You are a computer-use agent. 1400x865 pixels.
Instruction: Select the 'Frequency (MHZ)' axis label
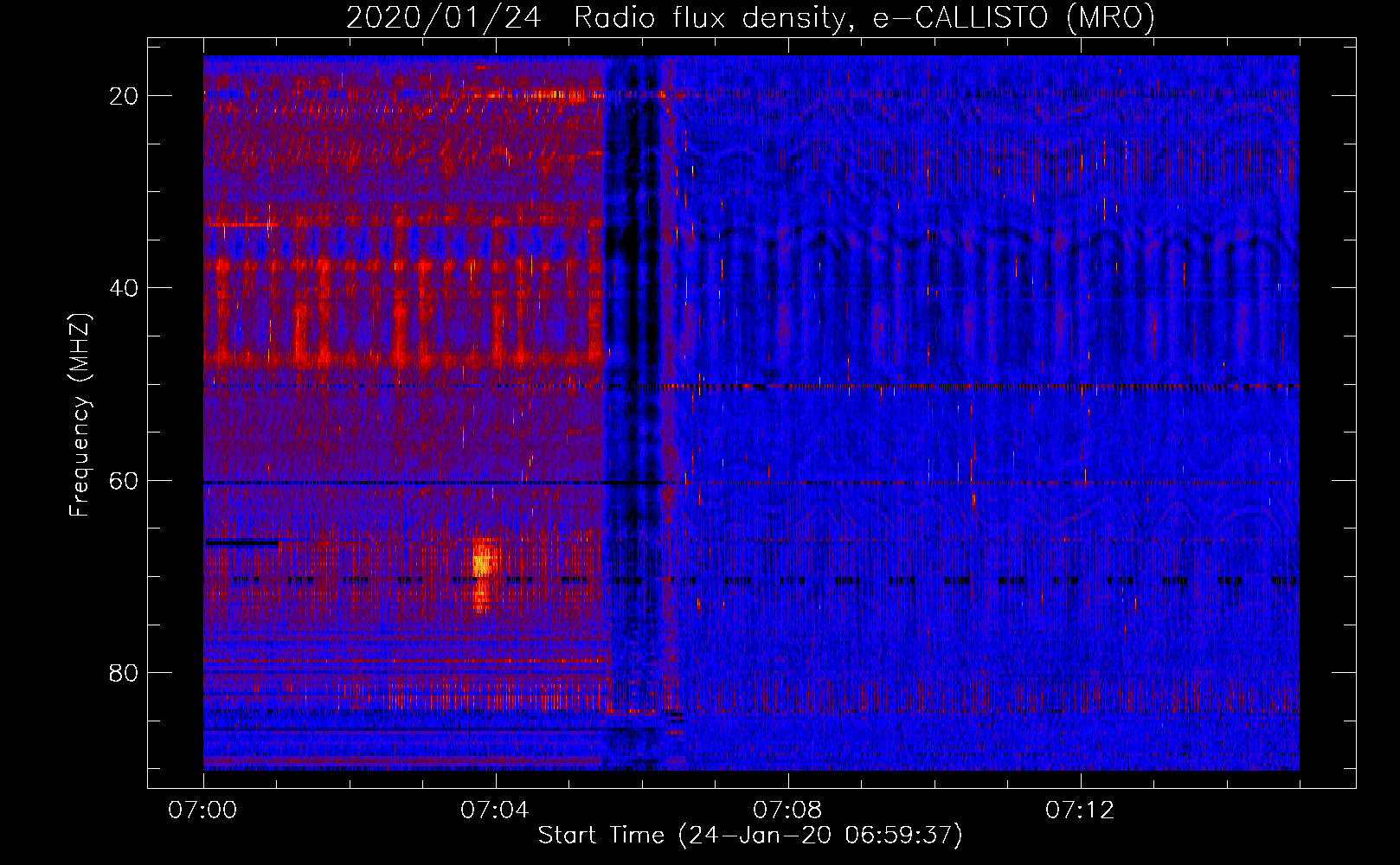click(80, 415)
